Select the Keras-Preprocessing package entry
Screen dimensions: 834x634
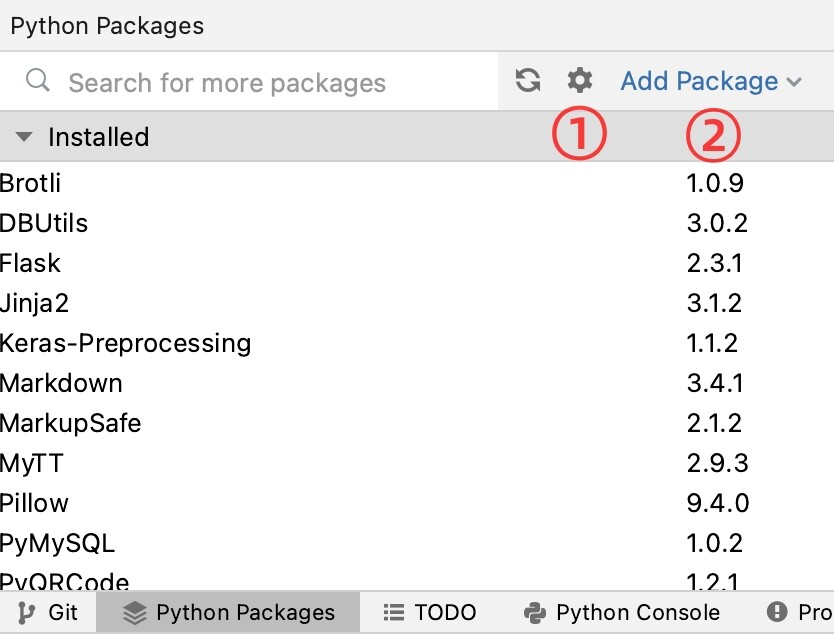126,343
